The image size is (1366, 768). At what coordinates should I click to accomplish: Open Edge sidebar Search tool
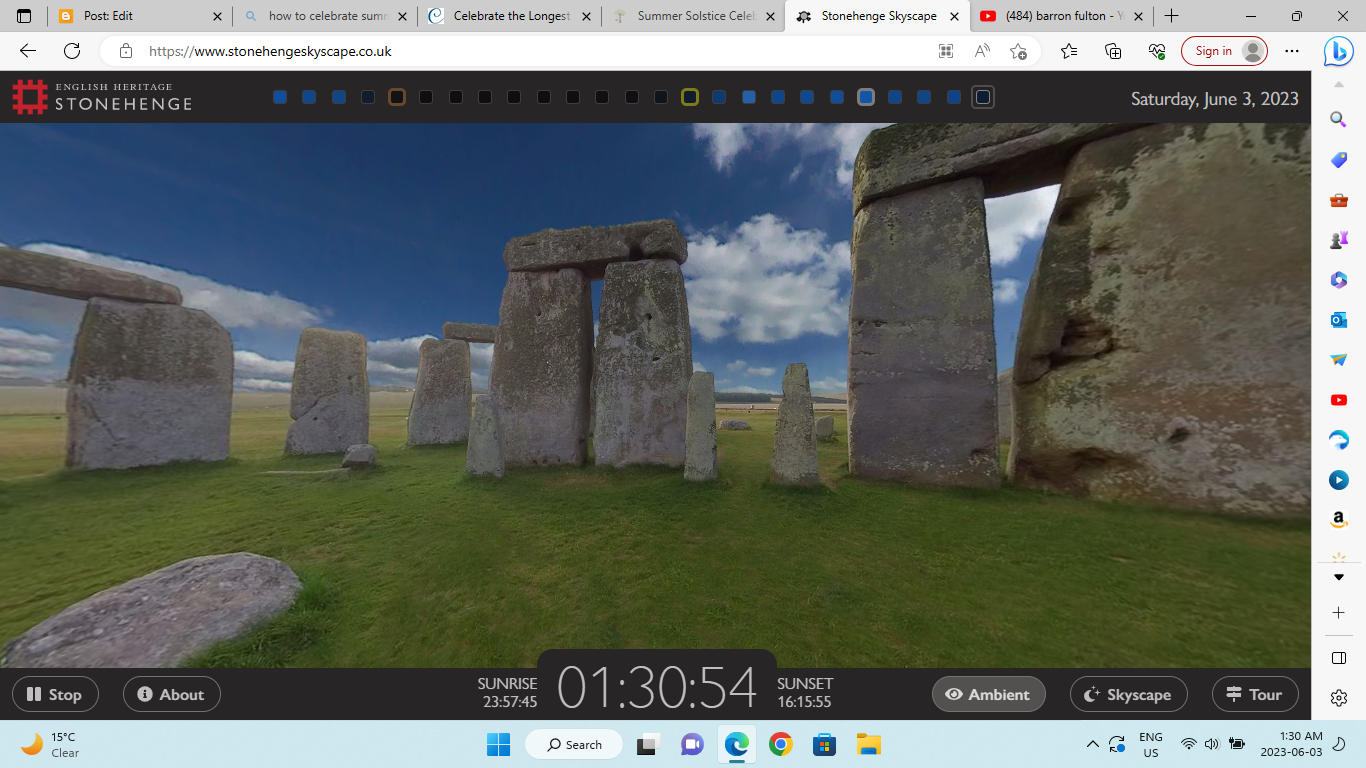(1338, 119)
